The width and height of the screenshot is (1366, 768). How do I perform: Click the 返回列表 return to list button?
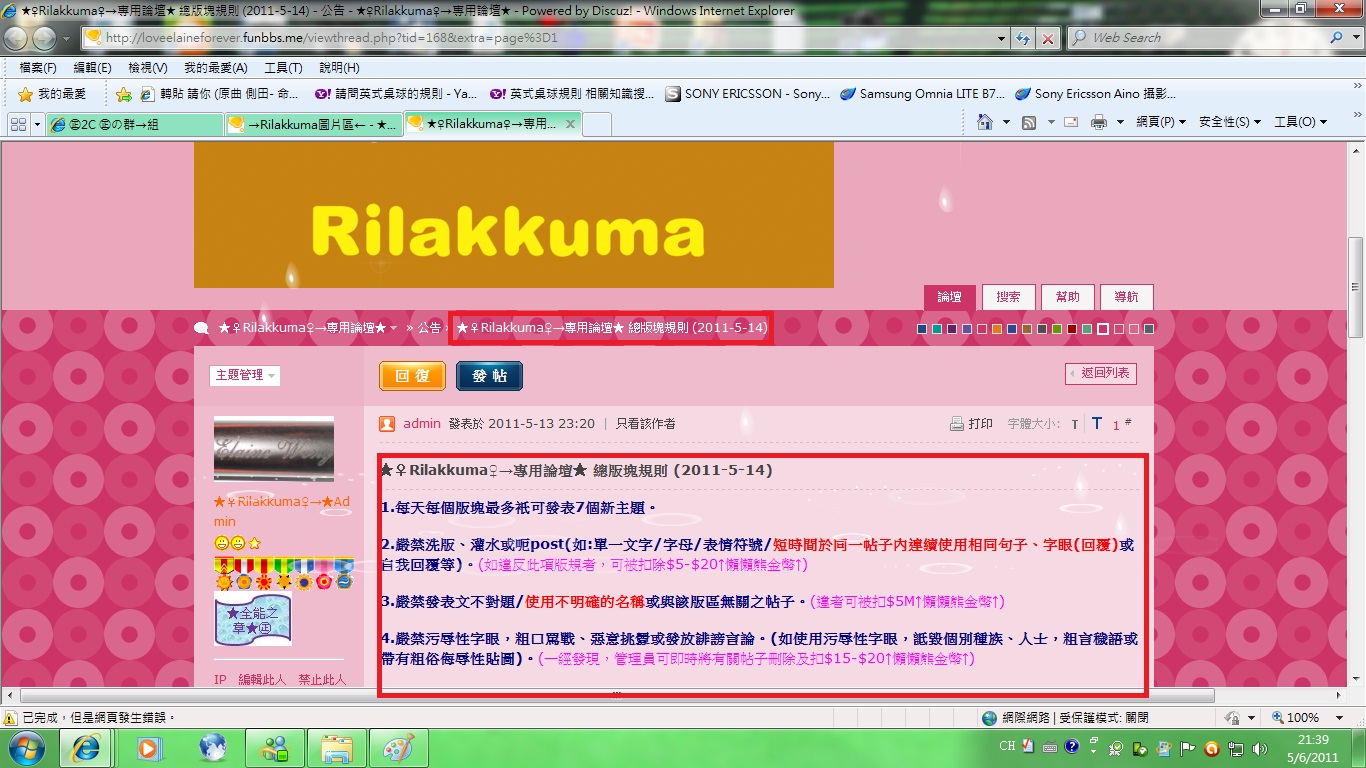(x=1100, y=373)
